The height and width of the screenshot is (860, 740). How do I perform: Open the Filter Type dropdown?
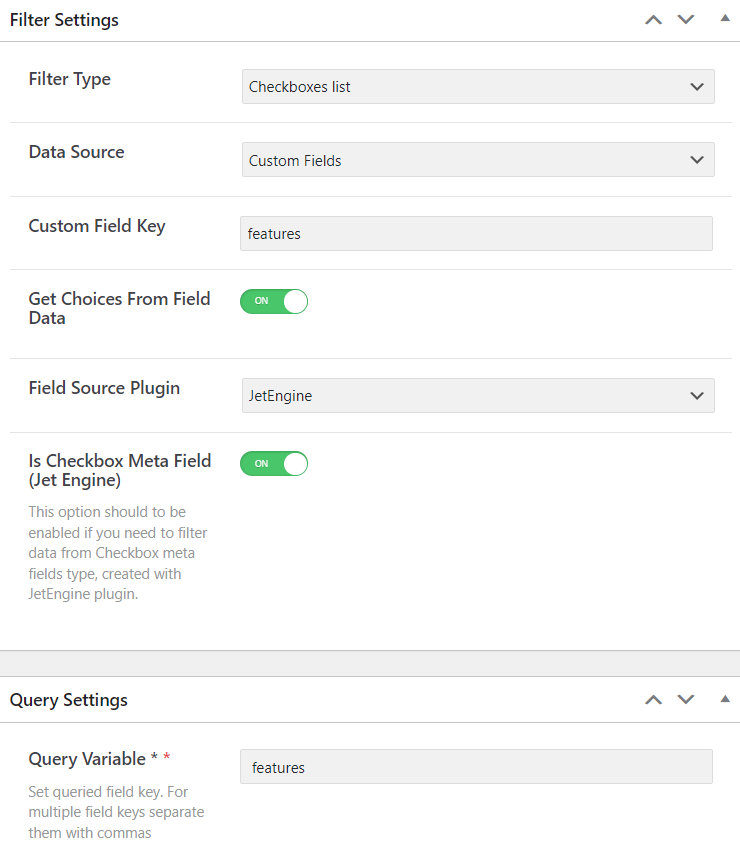[x=478, y=87]
